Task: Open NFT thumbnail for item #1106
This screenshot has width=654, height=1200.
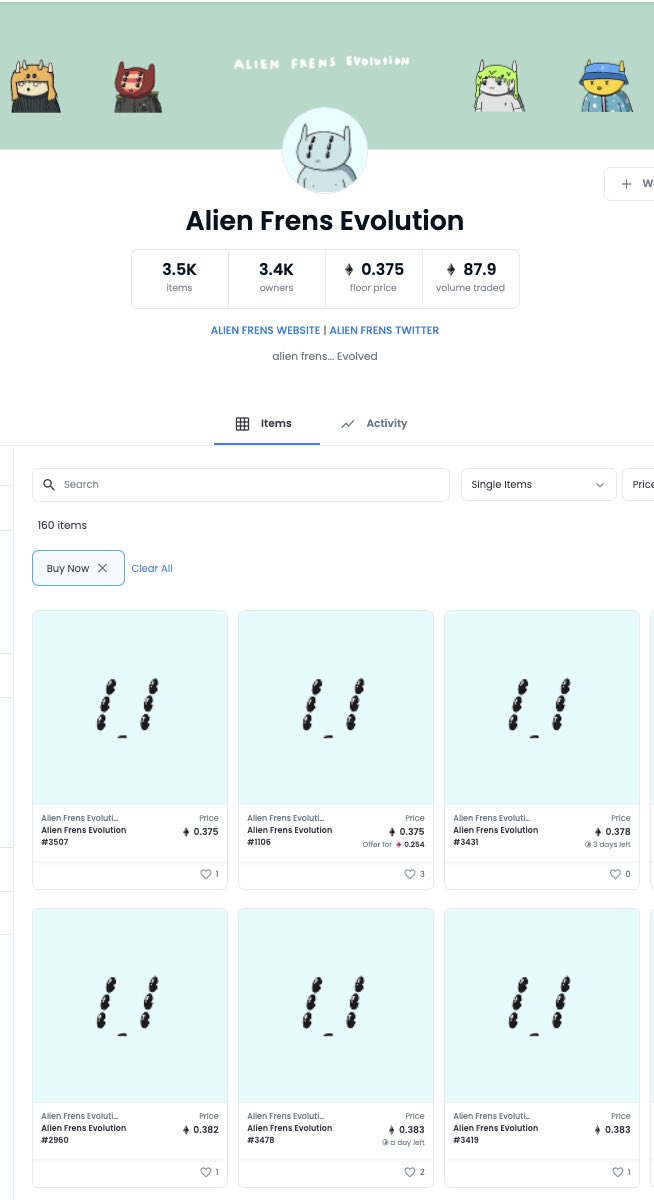Action: pyautogui.click(x=336, y=708)
